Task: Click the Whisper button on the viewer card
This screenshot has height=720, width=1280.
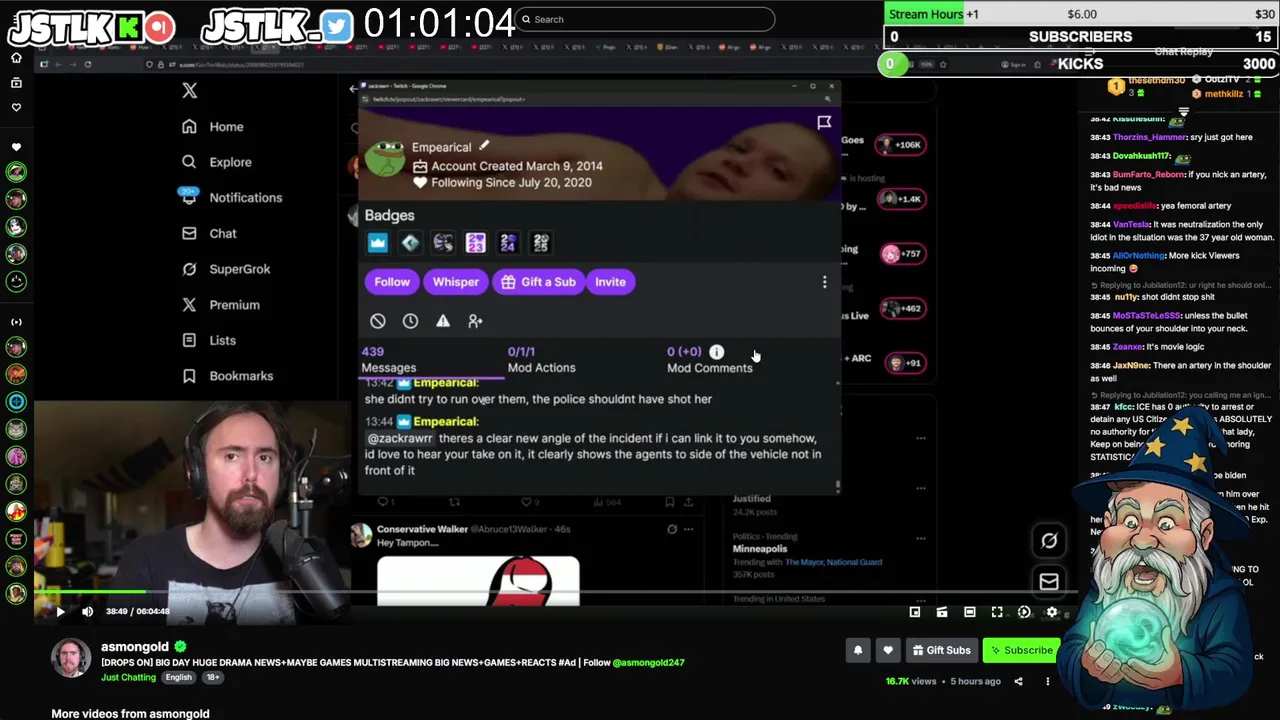Action: point(455,282)
